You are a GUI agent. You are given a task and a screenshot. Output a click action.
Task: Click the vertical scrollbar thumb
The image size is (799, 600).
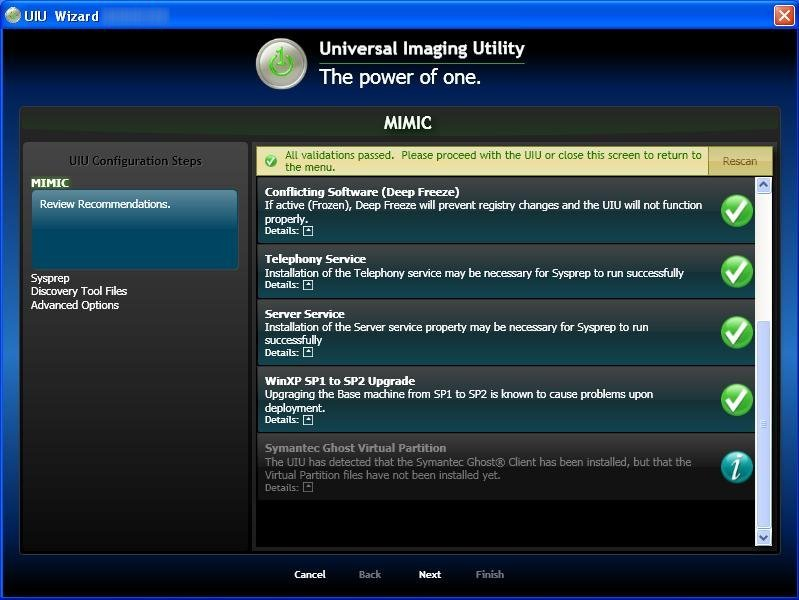(763, 424)
